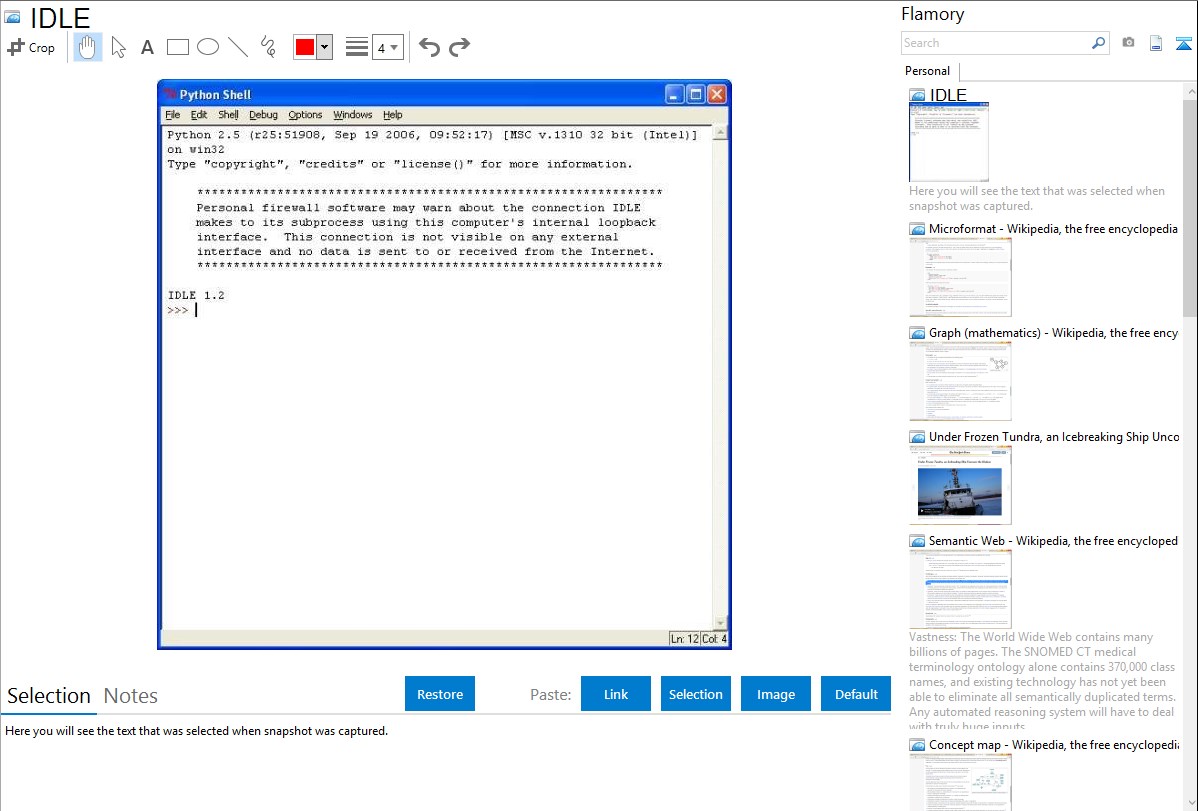
Task: Click the Restore button
Action: [x=440, y=694]
